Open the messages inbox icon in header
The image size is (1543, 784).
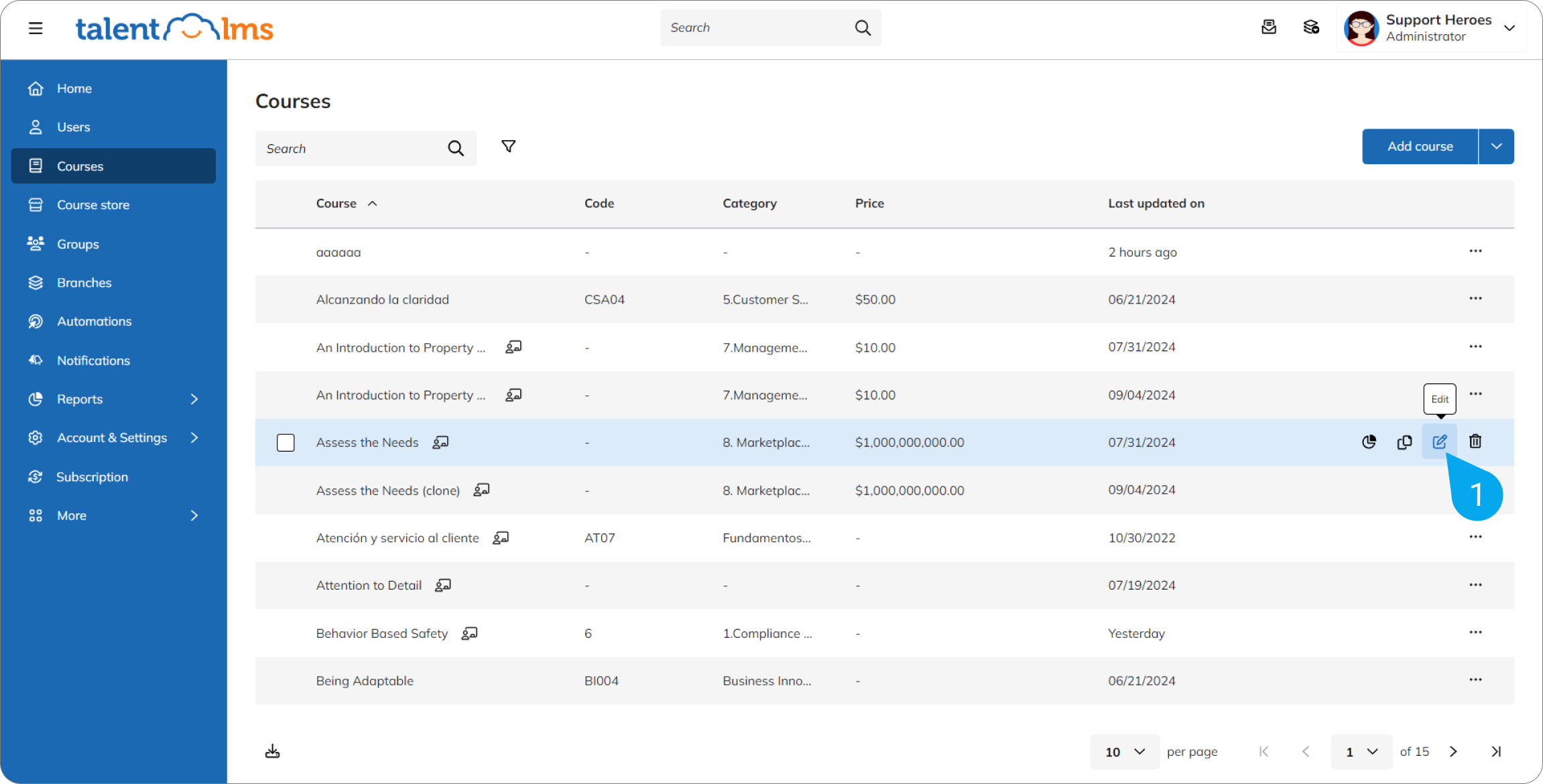pyautogui.click(x=1269, y=27)
